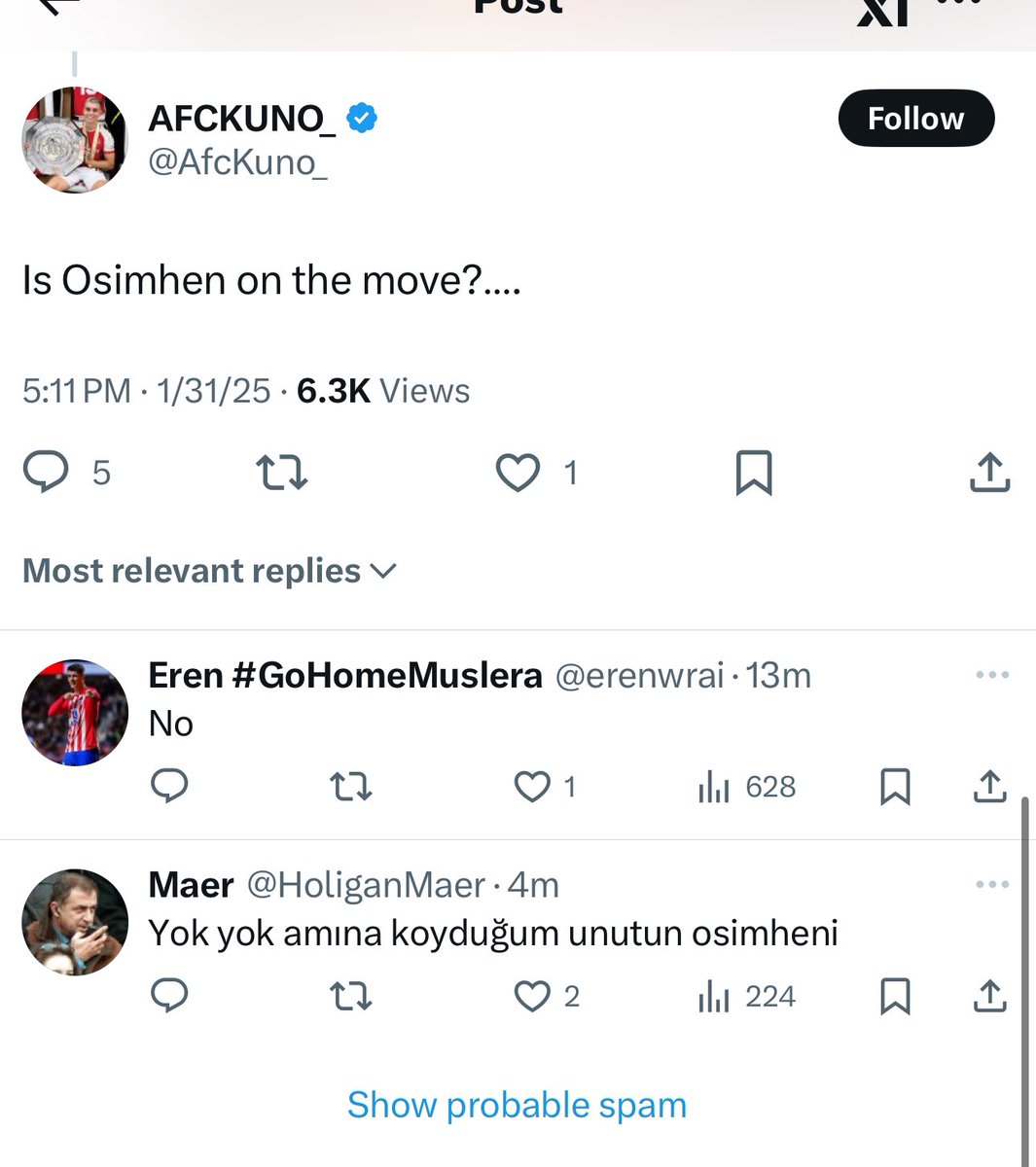The image size is (1036, 1167).
Task: Share Maer's reply
Action: click(990, 996)
